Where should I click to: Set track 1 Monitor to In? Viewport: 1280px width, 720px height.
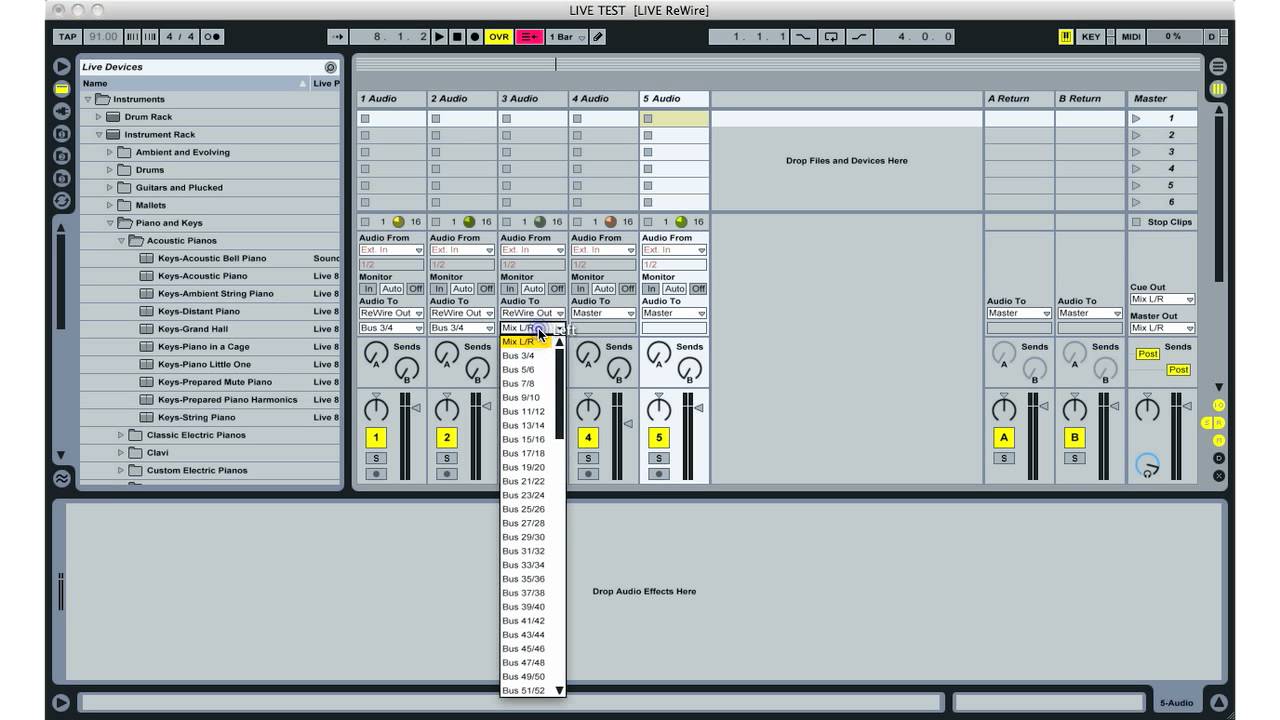pyautogui.click(x=368, y=289)
